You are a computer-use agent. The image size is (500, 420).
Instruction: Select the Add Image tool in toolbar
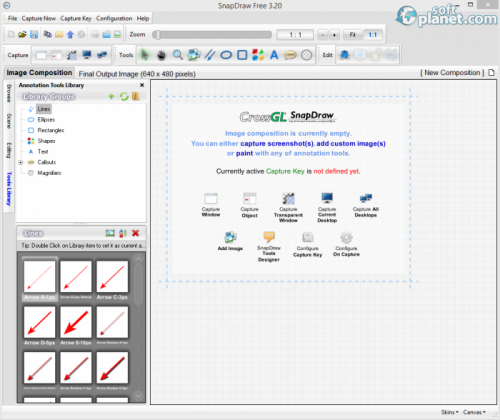tap(194, 55)
